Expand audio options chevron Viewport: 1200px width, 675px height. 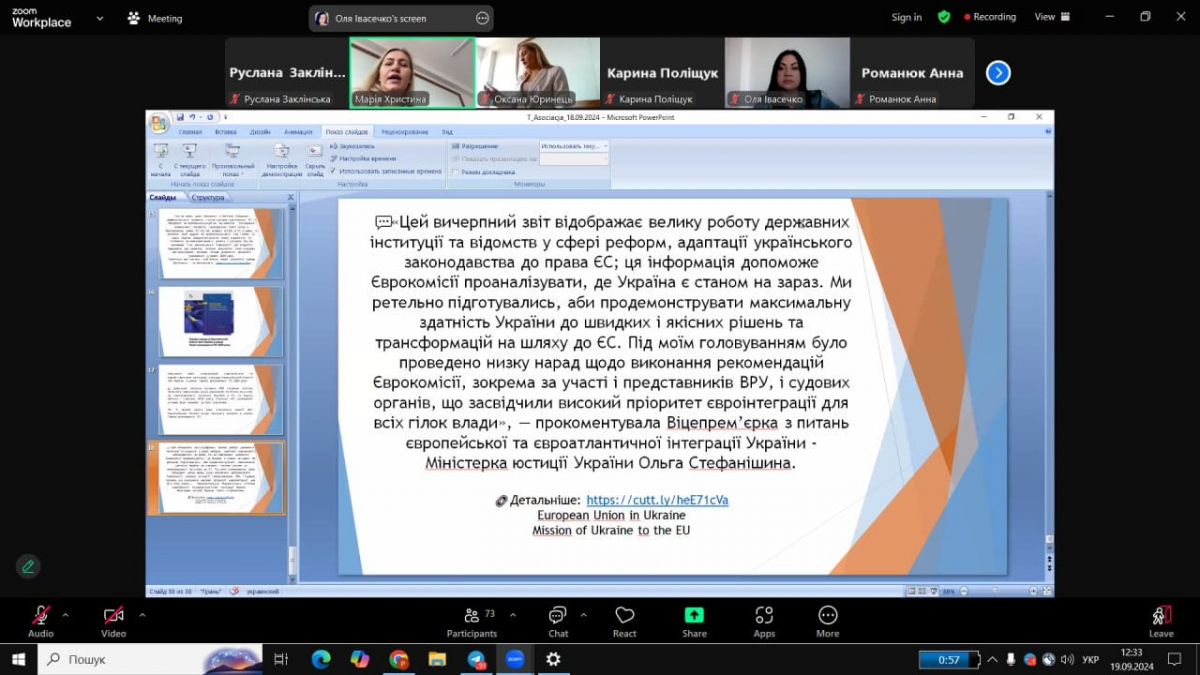coord(66,615)
